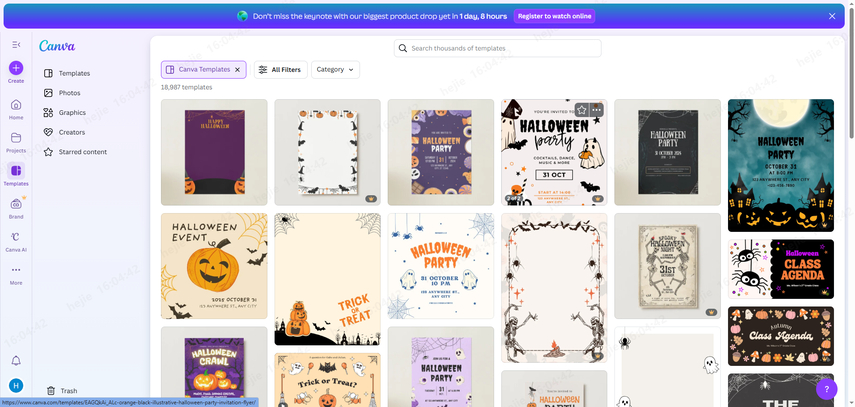
Task: Click Register to watch online
Action: (x=554, y=16)
